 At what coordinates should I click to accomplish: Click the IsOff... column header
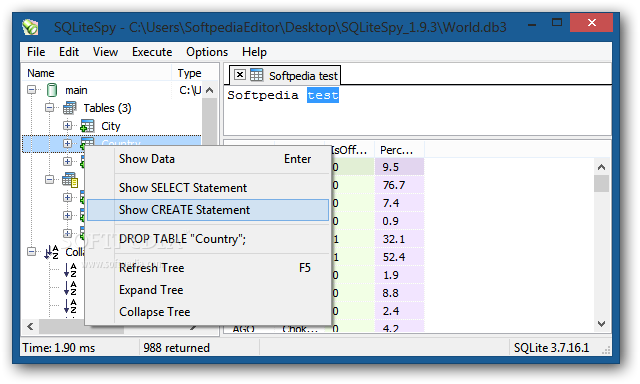(349, 150)
